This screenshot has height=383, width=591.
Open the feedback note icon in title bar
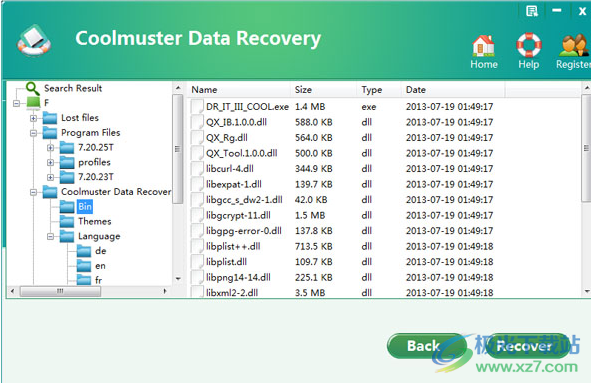tap(531, 11)
